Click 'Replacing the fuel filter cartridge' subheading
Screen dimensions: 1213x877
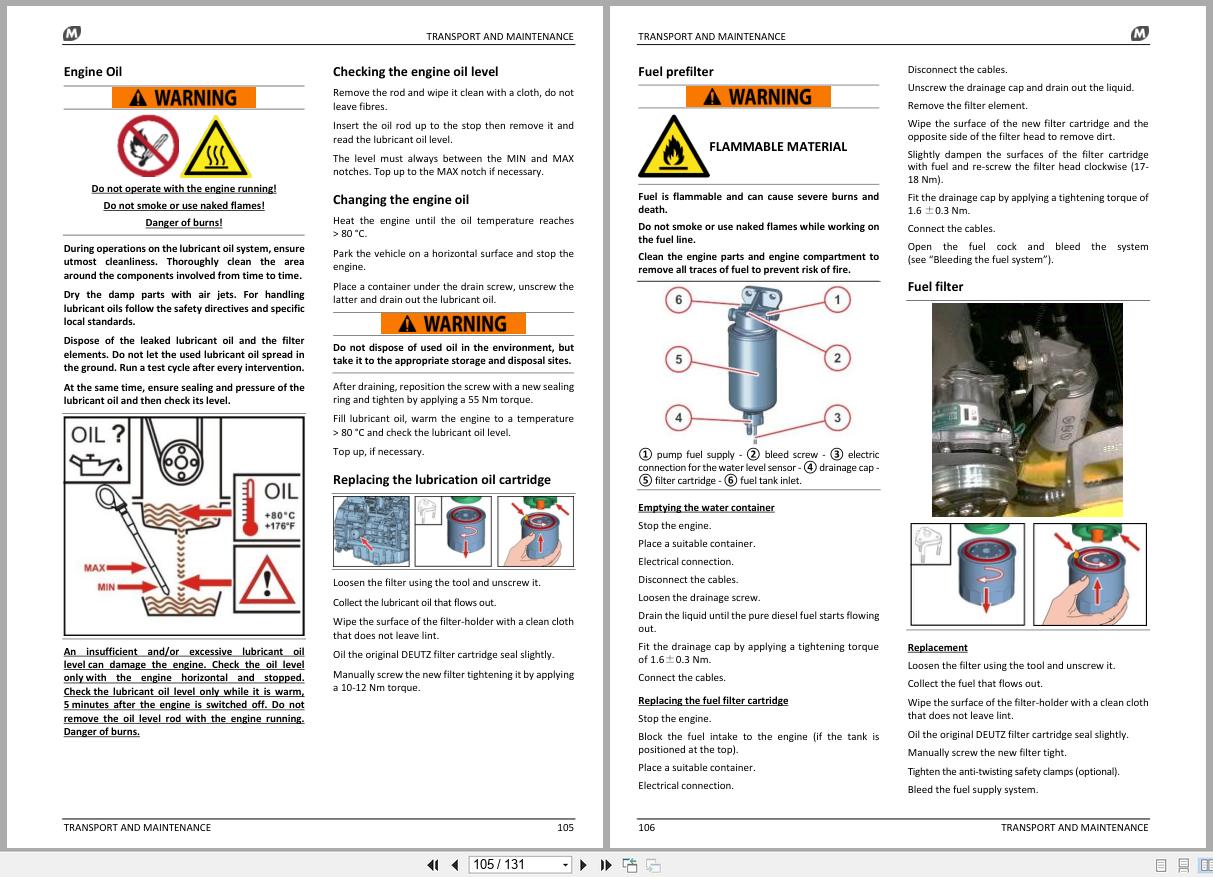[713, 701]
